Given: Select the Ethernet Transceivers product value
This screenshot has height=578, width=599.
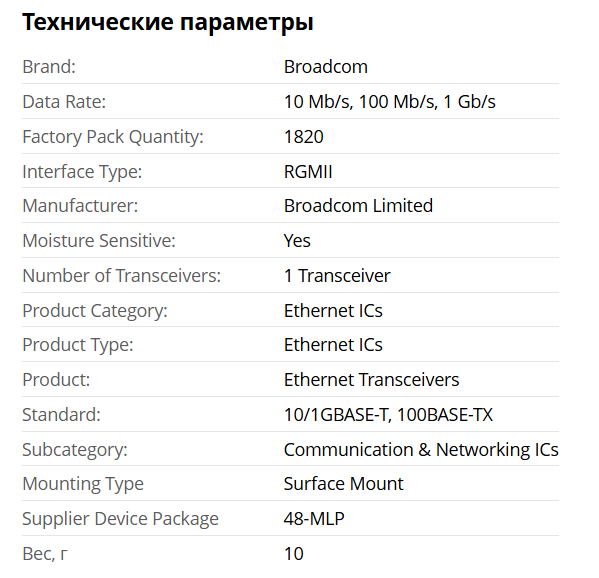Looking at the screenshot, I should click(x=371, y=380).
